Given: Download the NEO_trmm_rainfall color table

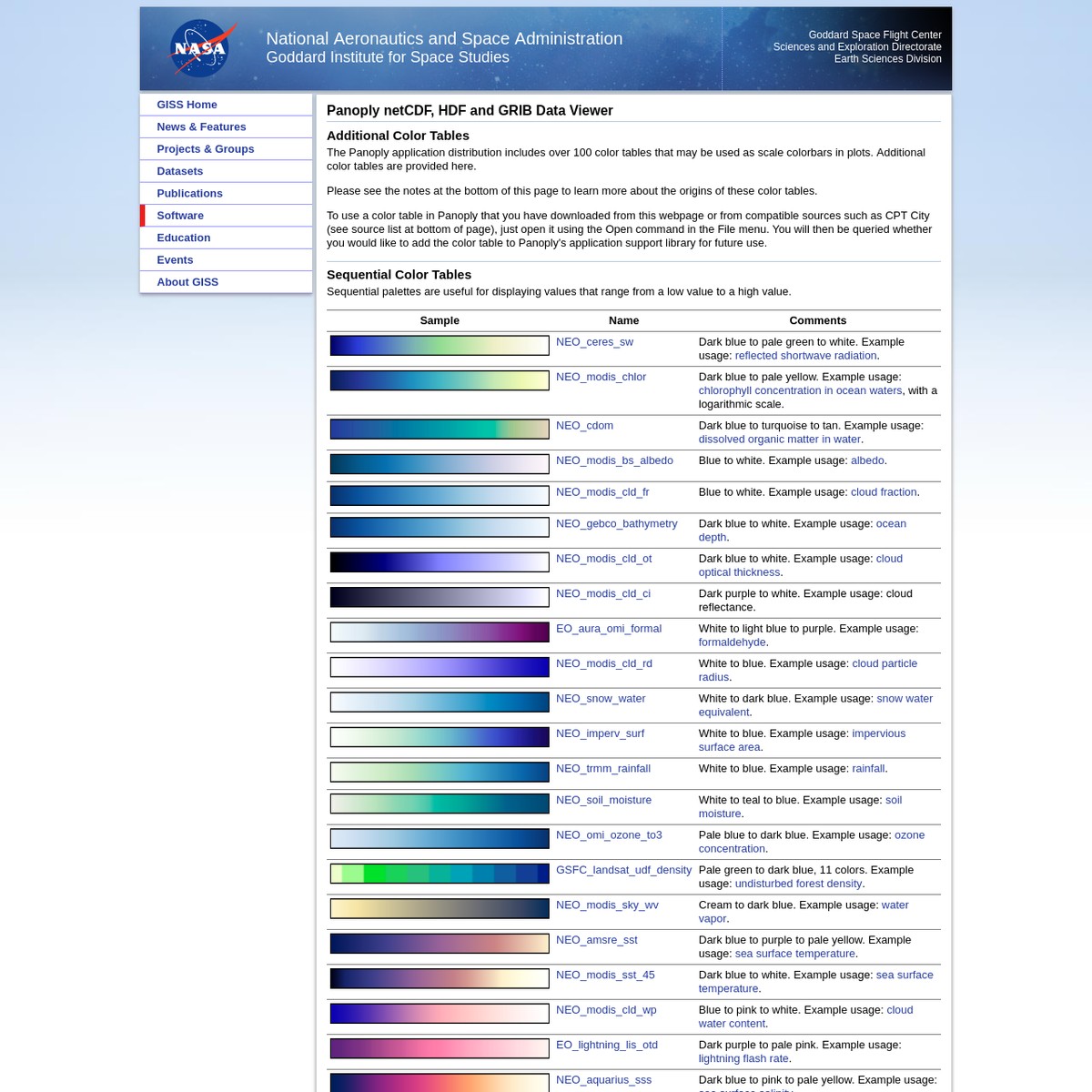Looking at the screenshot, I should pos(603,769).
